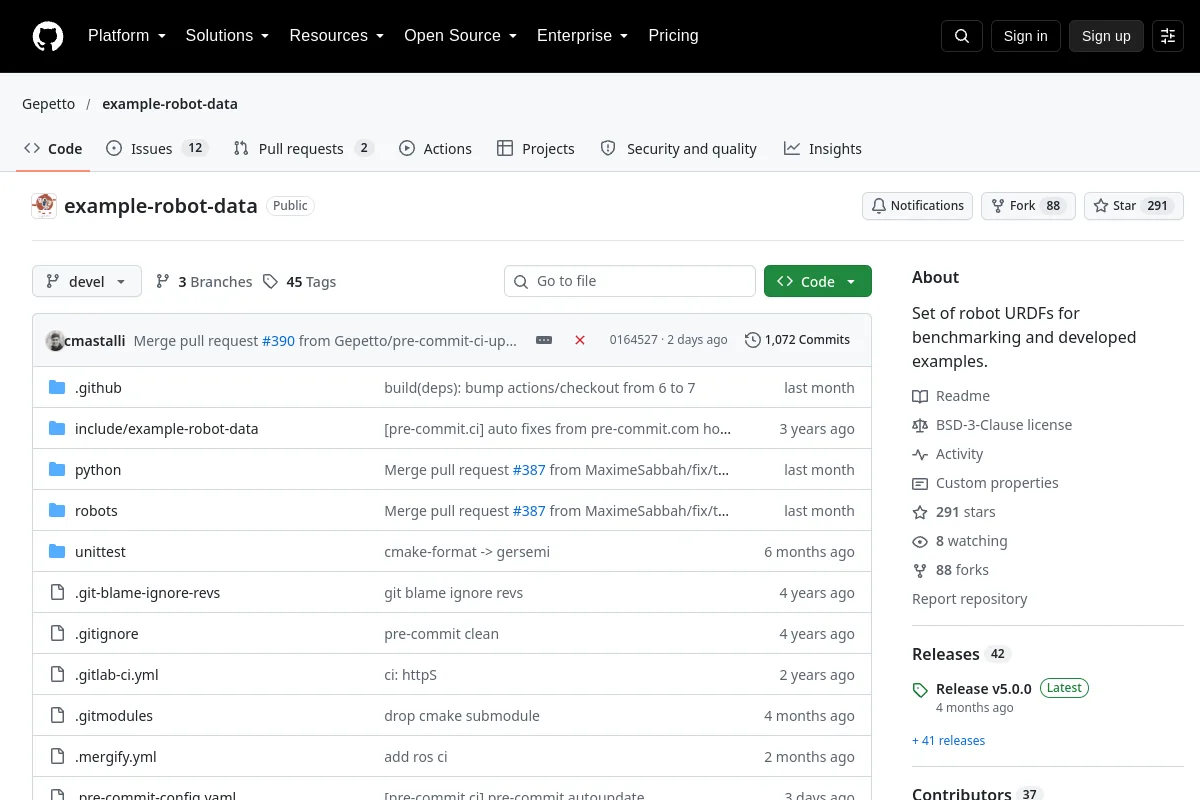Switch to the Issues tab

click(156, 149)
